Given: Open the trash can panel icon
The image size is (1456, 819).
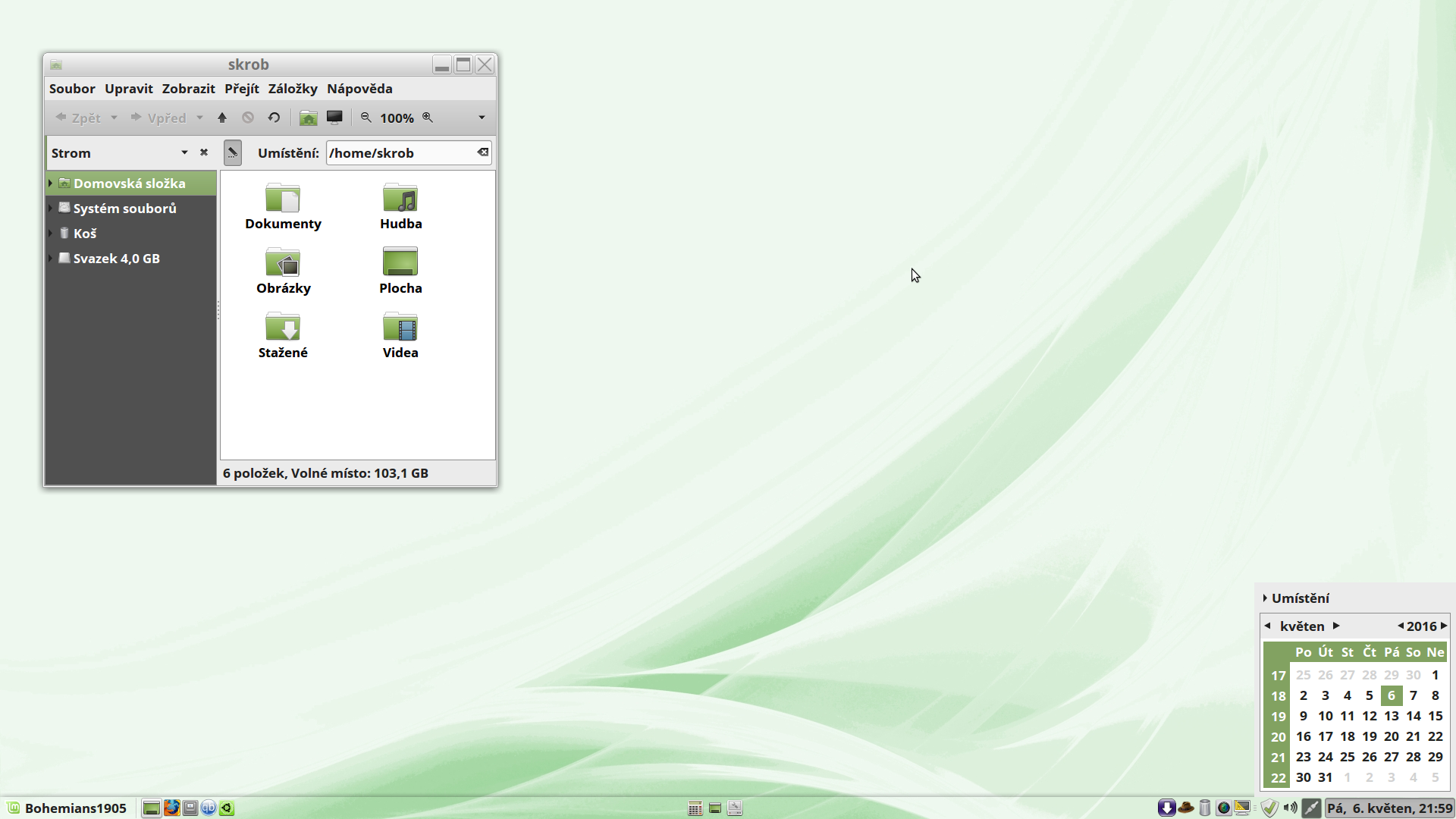Looking at the screenshot, I should 1204,808.
